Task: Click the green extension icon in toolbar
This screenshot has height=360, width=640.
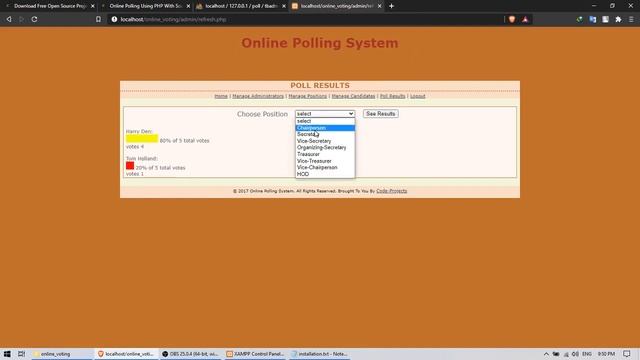Action: point(579,19)
